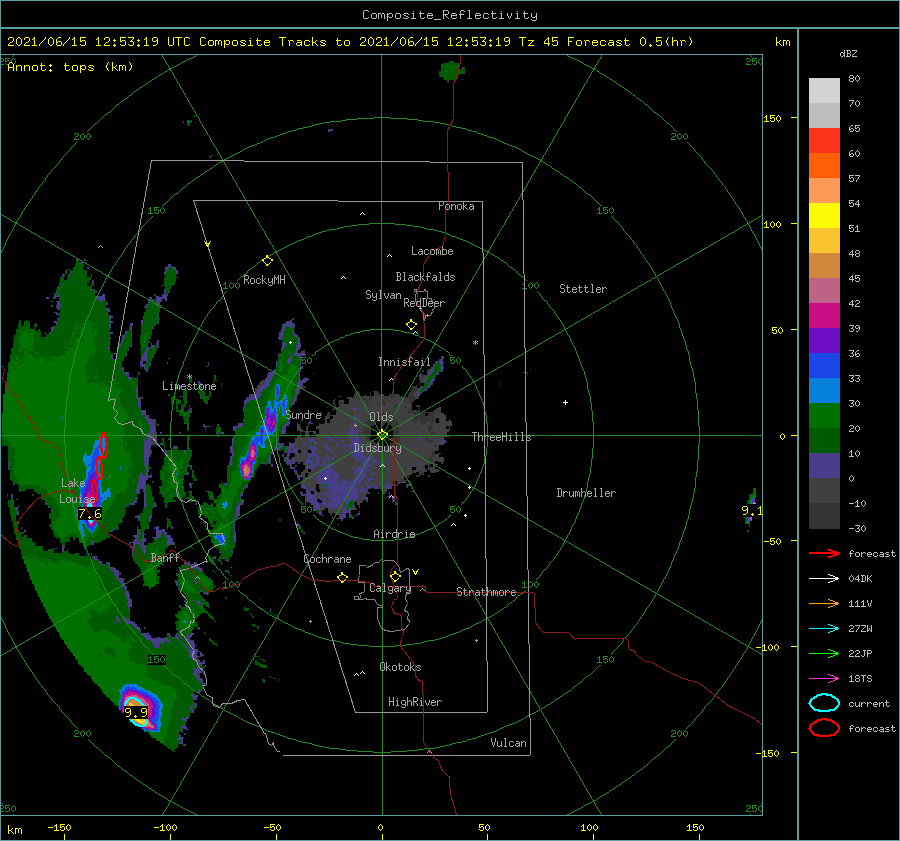Click the Sundre town label
The image size is (900, 841).
[304, 415]
